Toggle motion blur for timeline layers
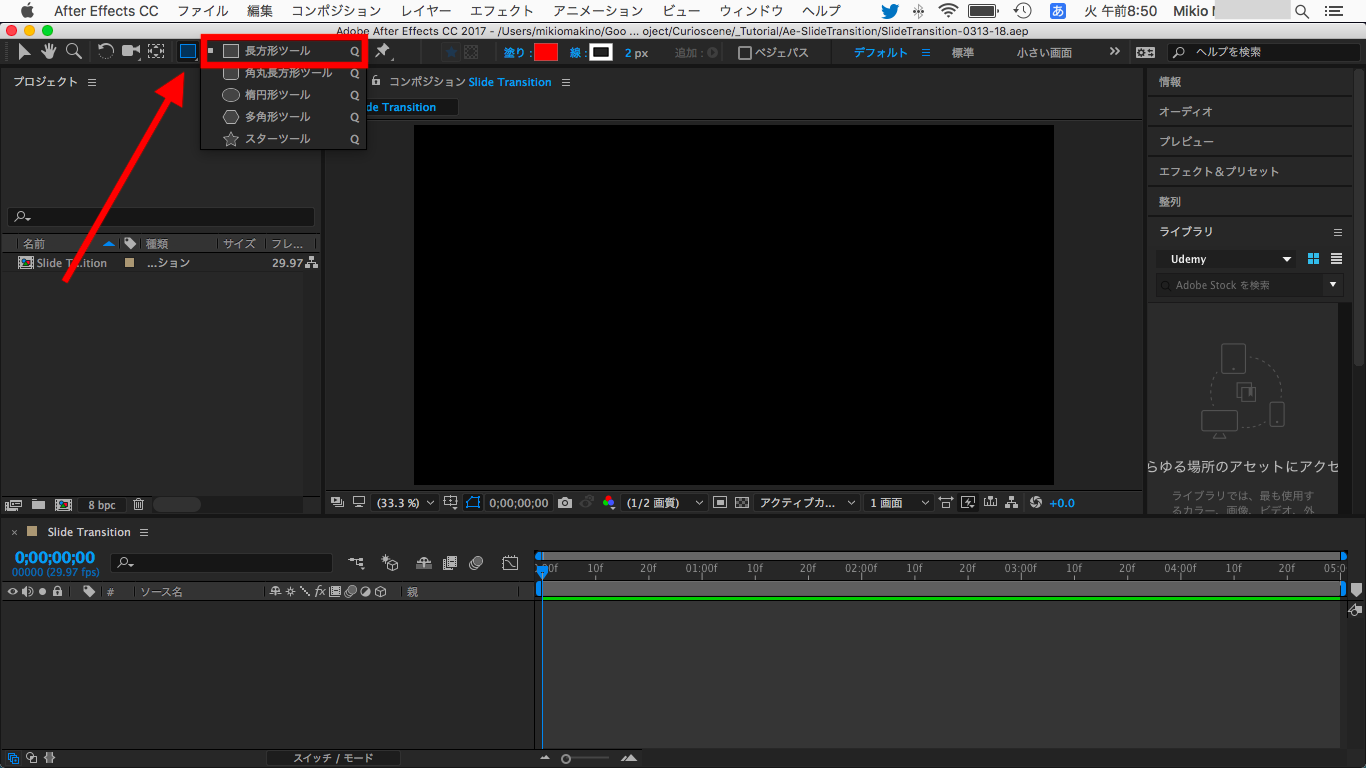The height and width of the screenshot is (768, 1366). [476, 563]
